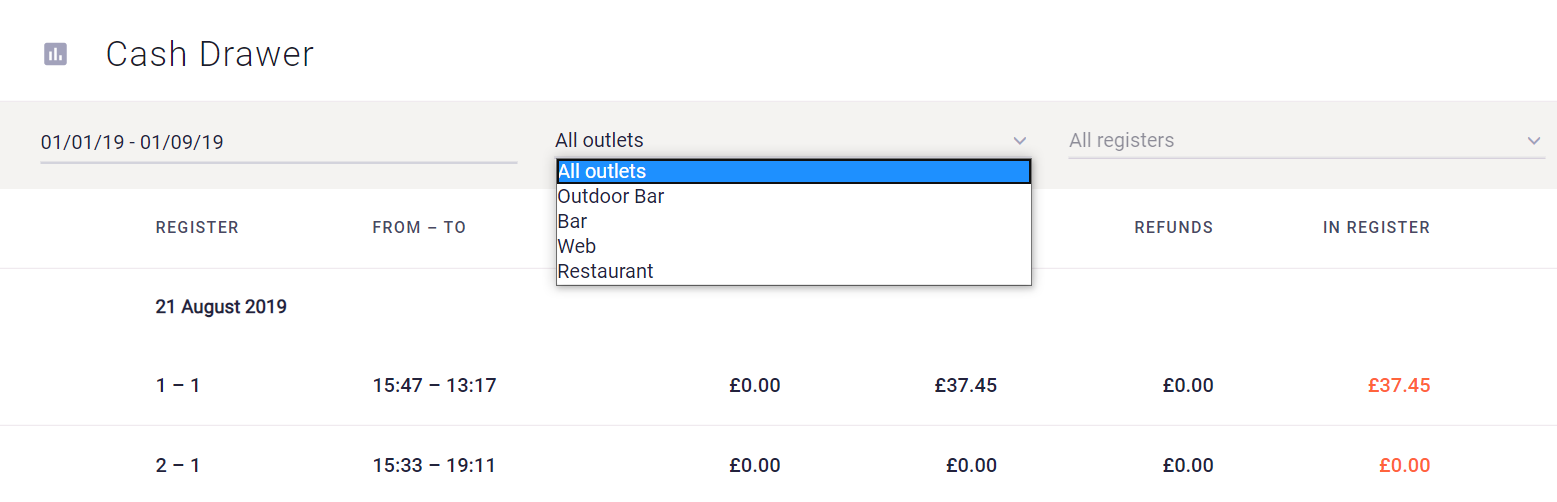
Task: Click the 15:47 – 13:17 time range
Action: (434, 386)
